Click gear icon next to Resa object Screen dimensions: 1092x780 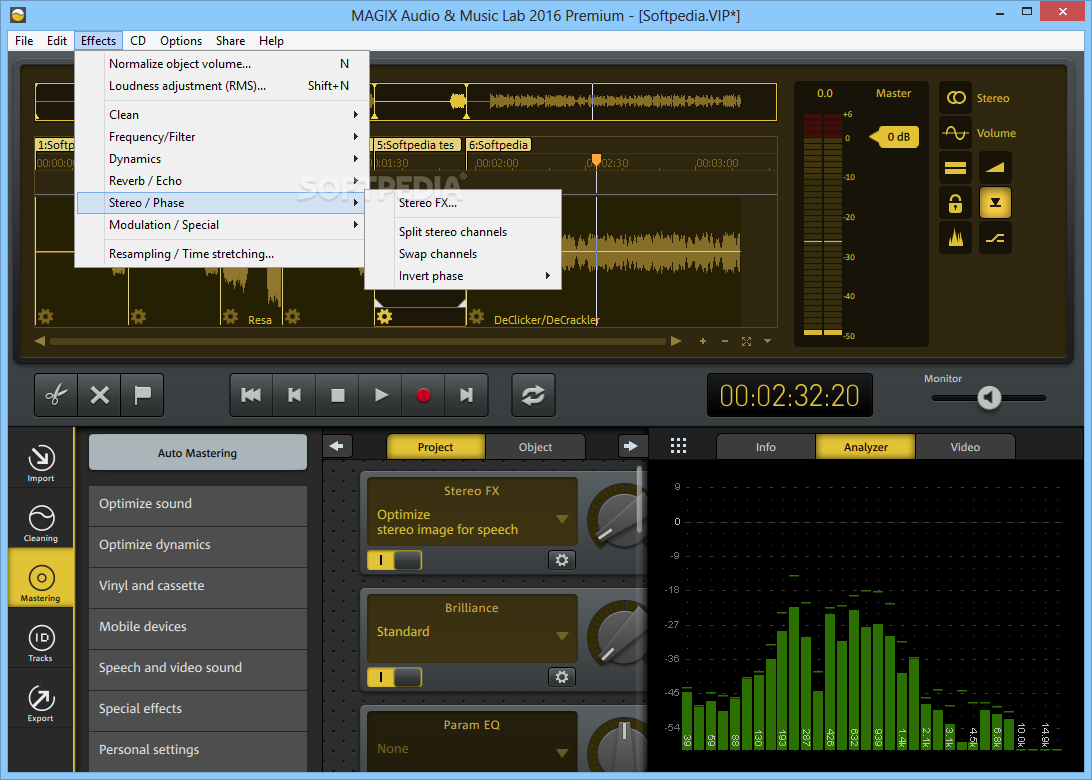click(231, 317)
